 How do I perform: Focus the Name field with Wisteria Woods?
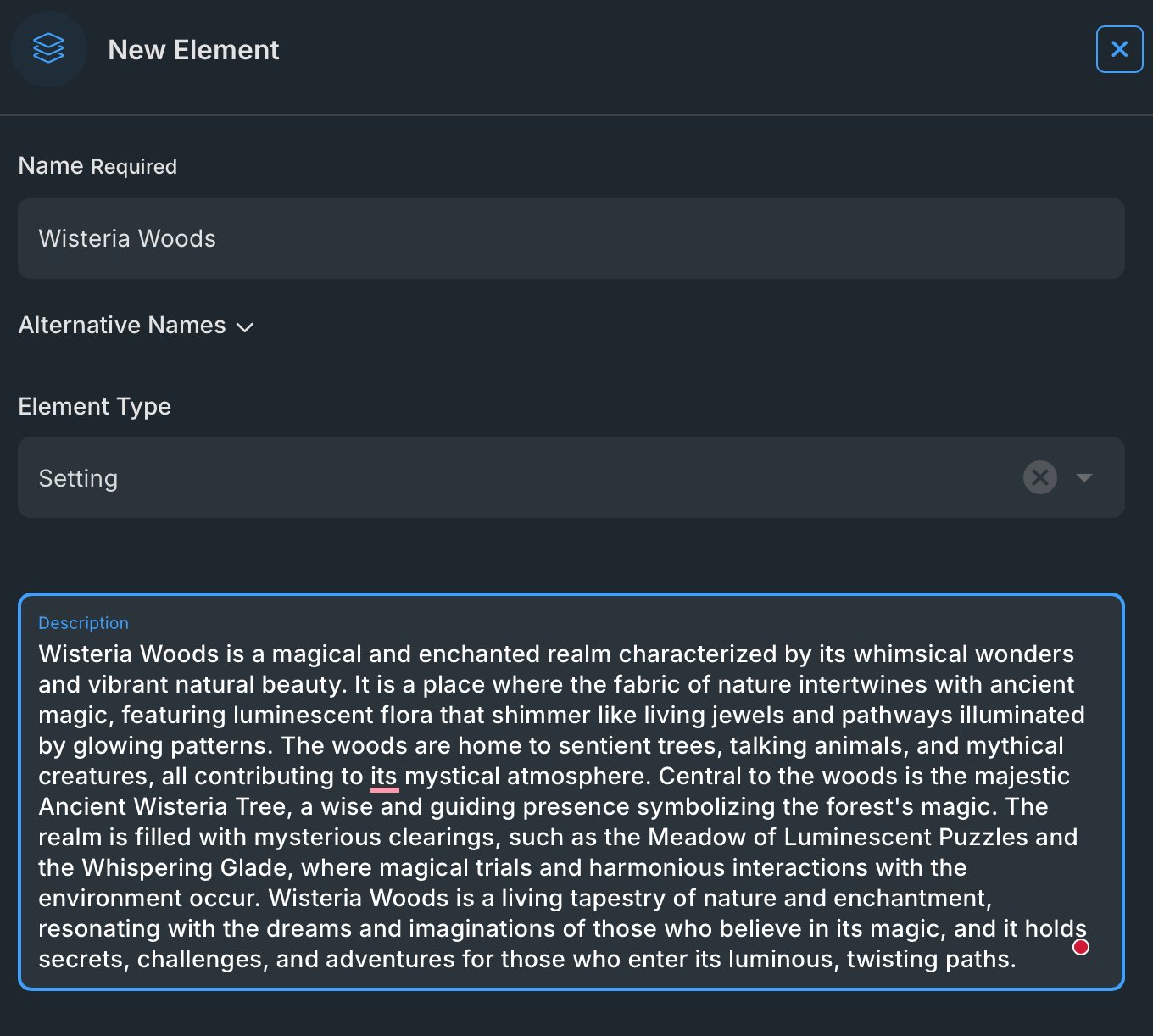pos(571,238)
